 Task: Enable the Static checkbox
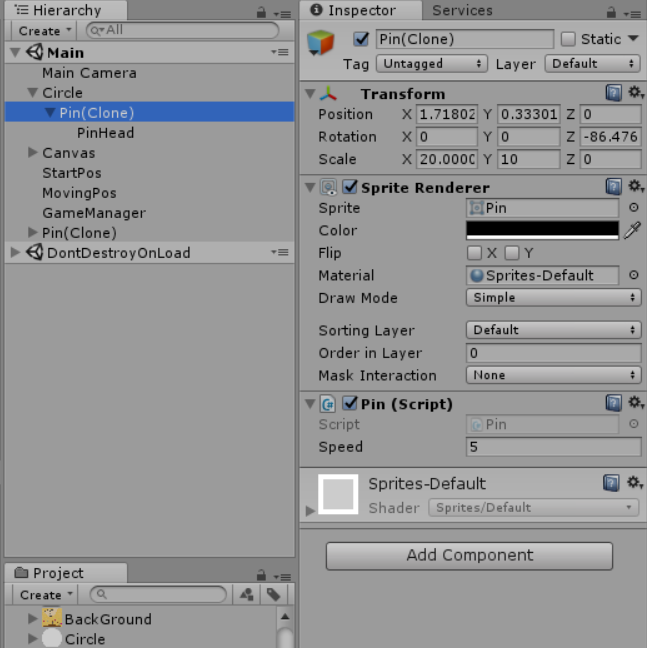[x=568, y=39]
